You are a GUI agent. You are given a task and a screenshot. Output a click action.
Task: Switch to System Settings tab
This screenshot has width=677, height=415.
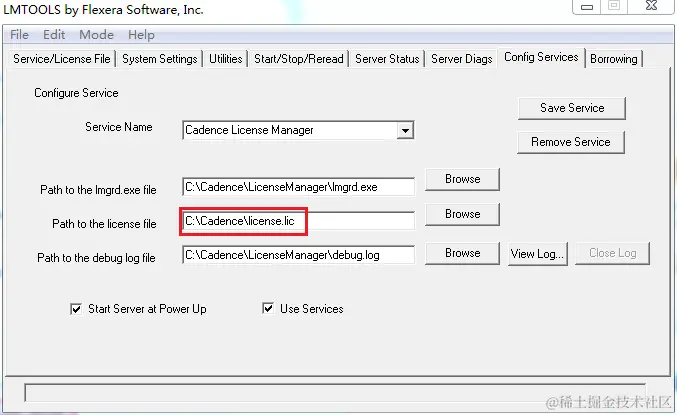[x=160, y=59]
